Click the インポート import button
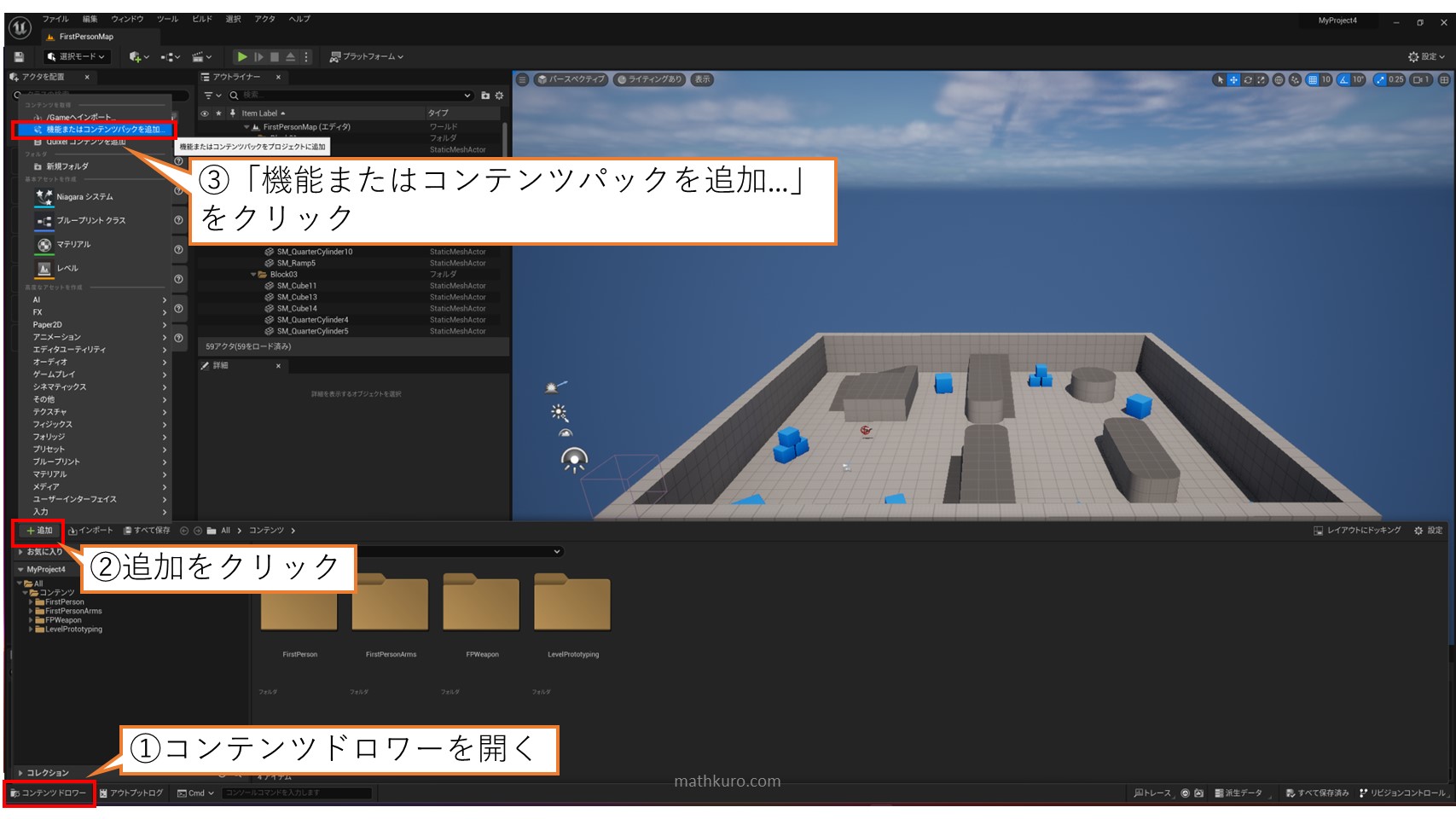This screenshot has width=1456, height=819. 90,531
